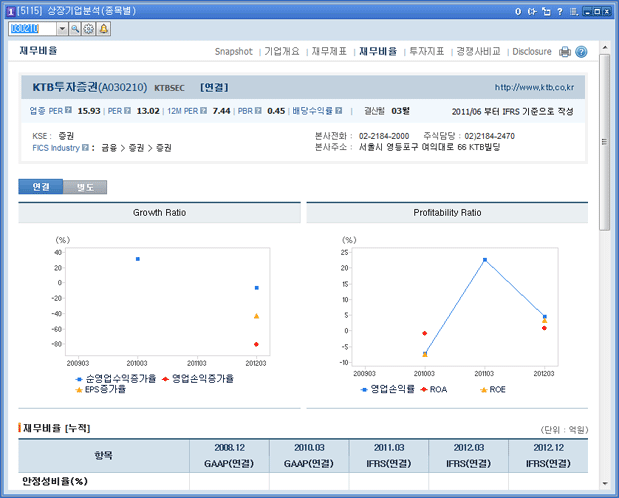
Task: Click the alert bell icon
Action: [x=104, y=29]
